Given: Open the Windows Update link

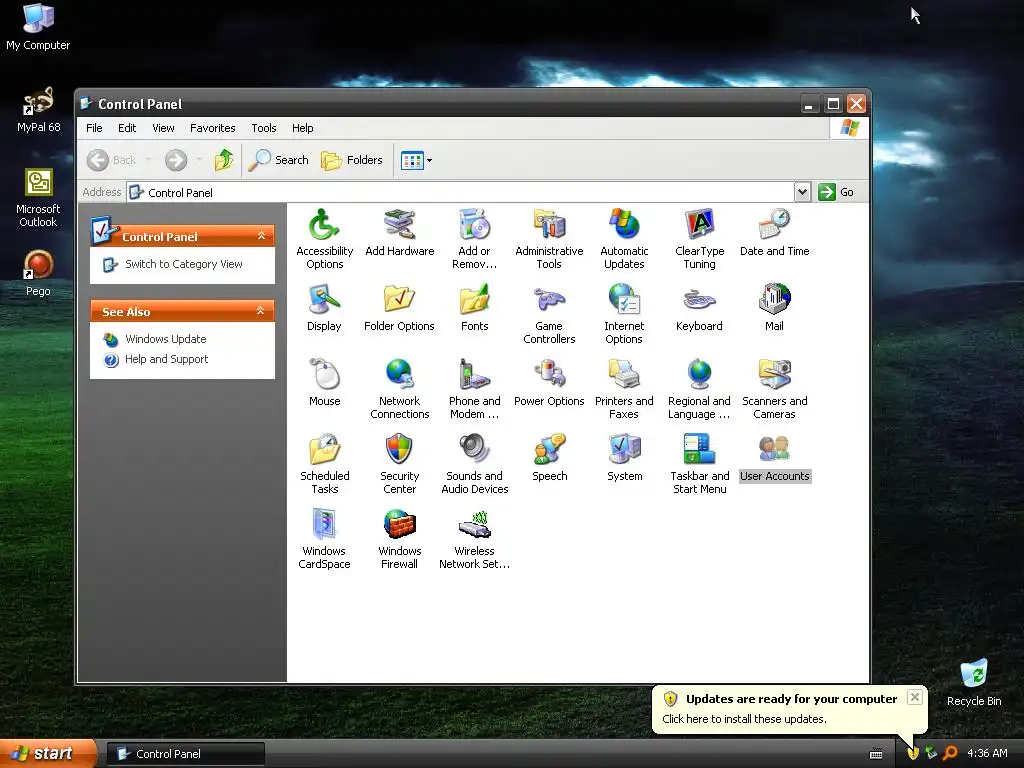Looking at the screenshot, I should click(x=165, y=339).
